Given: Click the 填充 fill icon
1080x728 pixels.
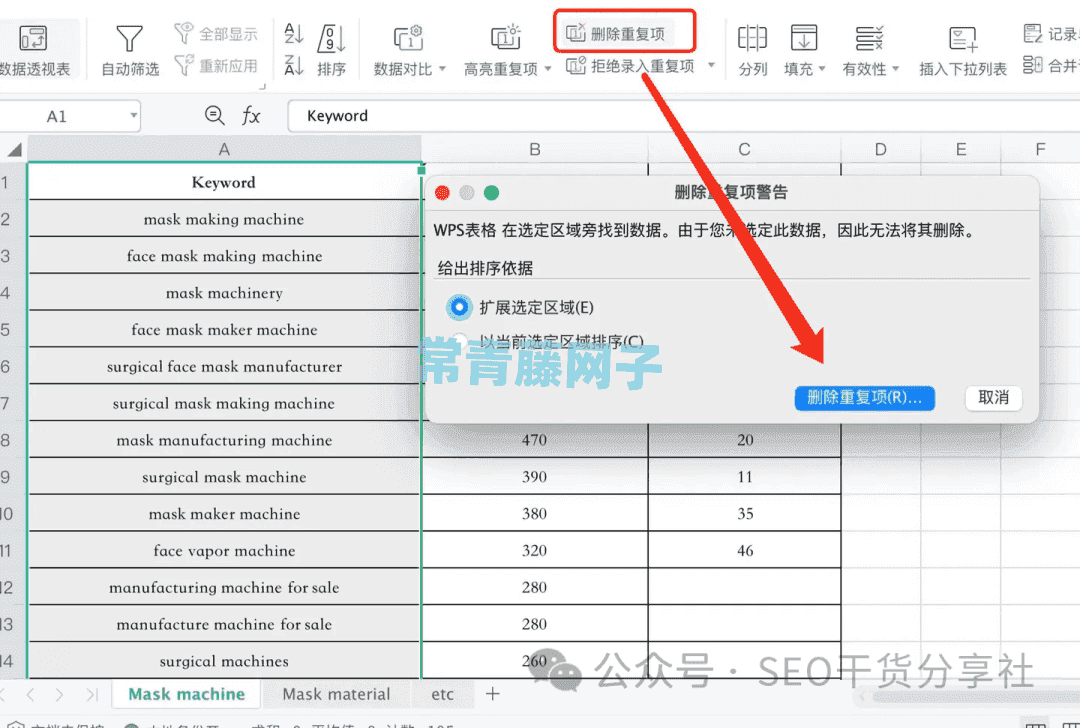Looking at the screenshot, I should 803,39.
